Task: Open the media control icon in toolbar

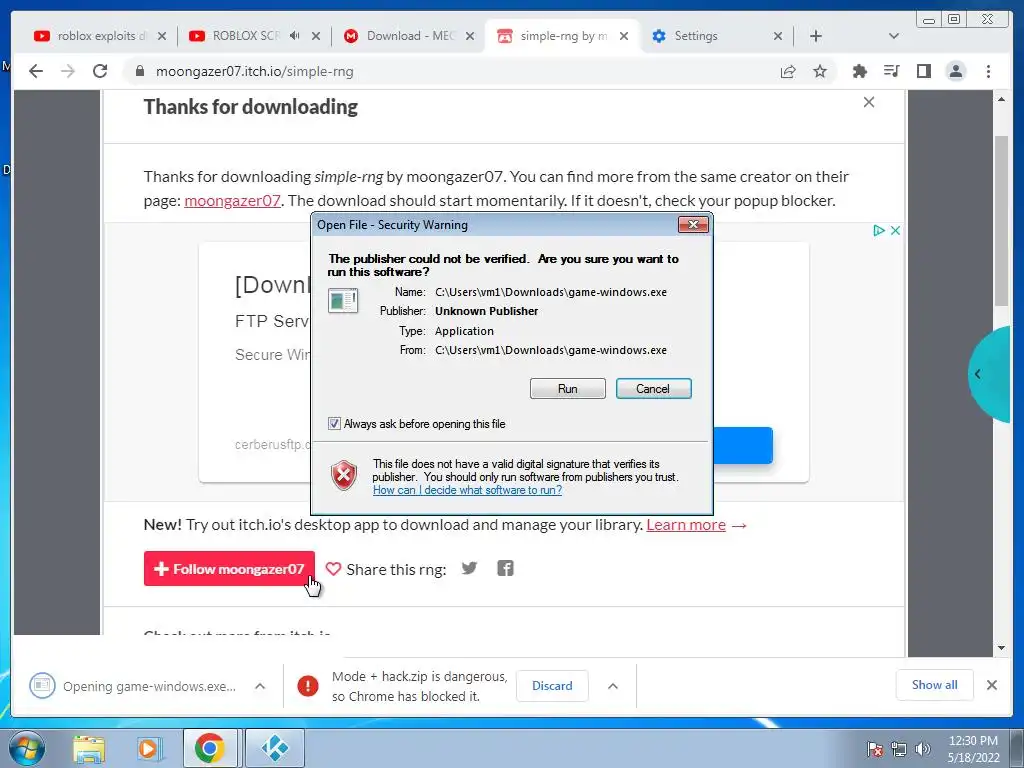Action: click(x=891, y=71)
